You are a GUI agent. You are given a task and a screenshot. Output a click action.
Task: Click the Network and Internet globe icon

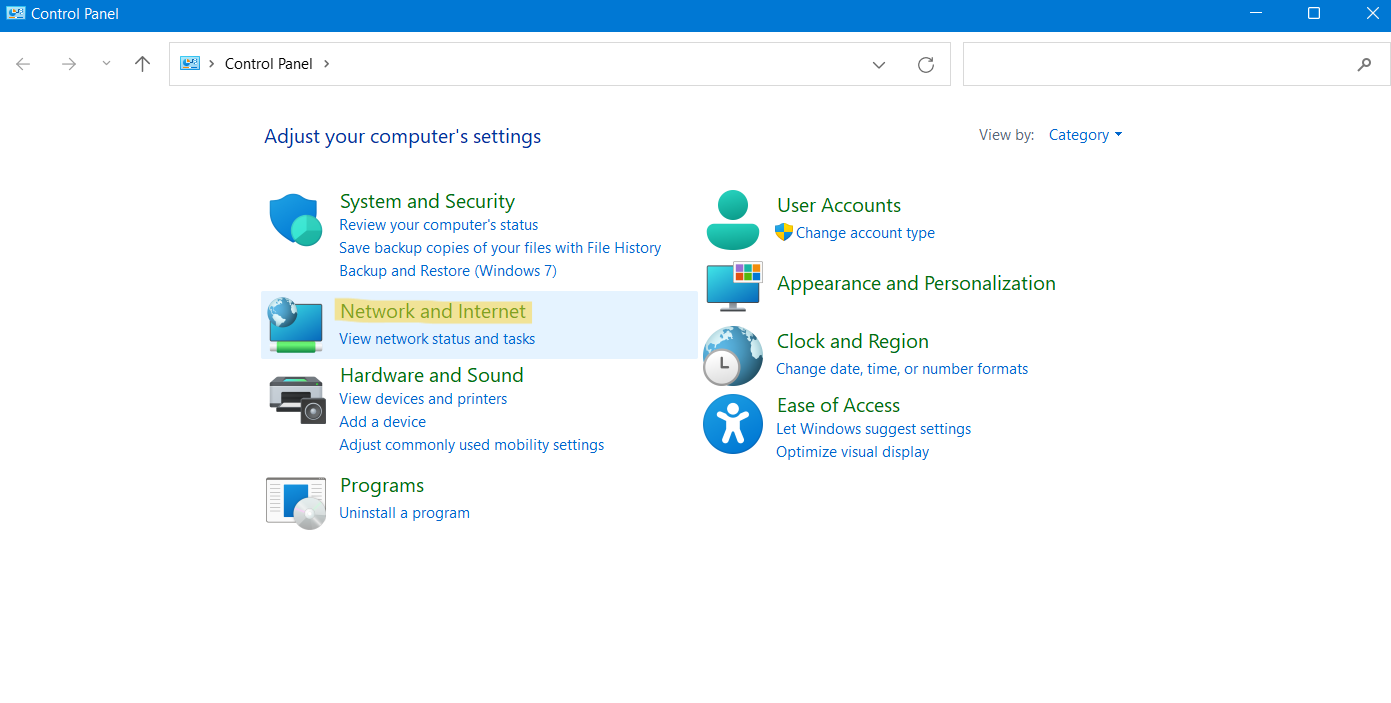tap(295, 325)
